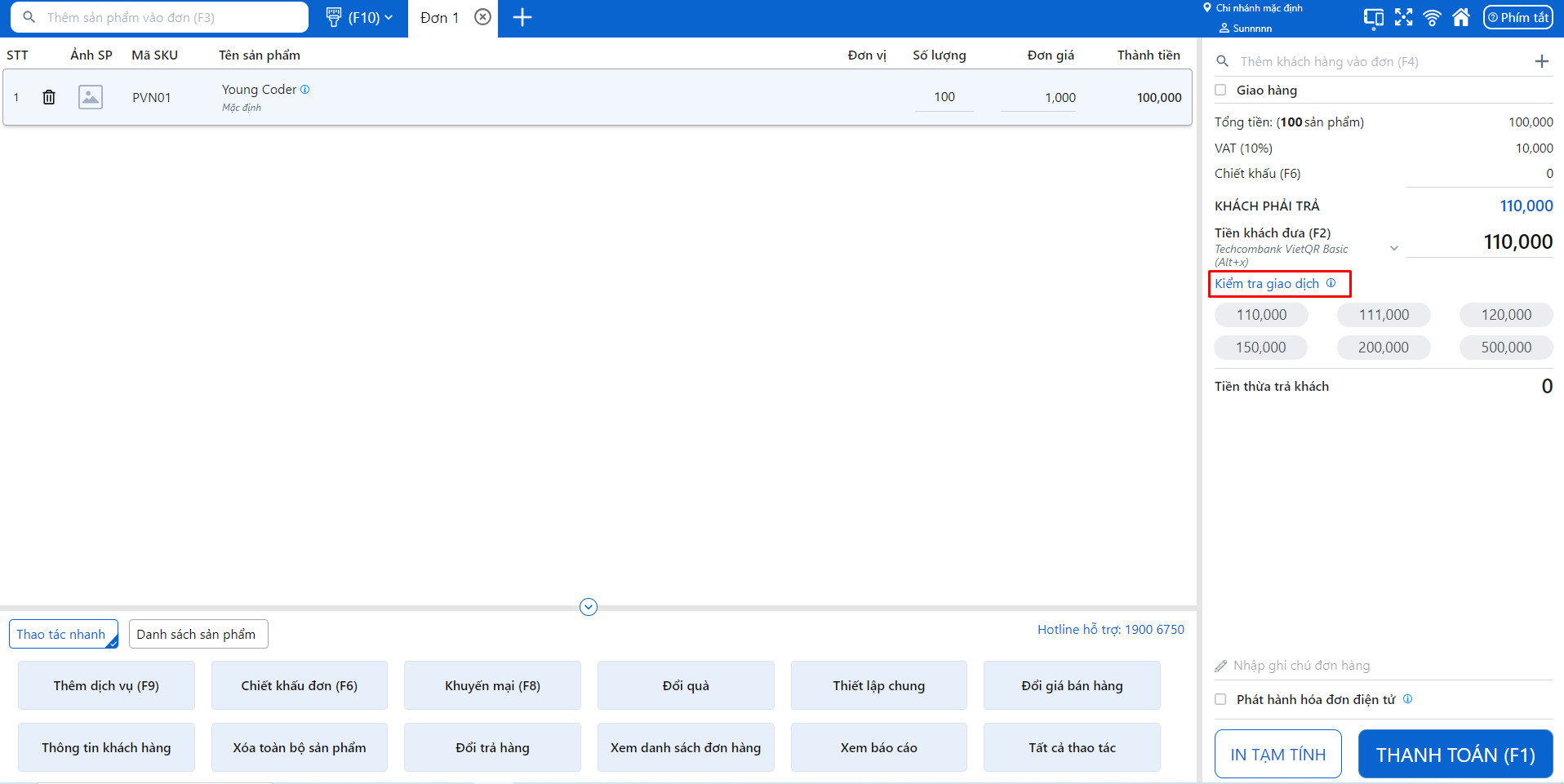
Task: Click THANH TOÁN (F1) button
Action: click(1455, 754)
